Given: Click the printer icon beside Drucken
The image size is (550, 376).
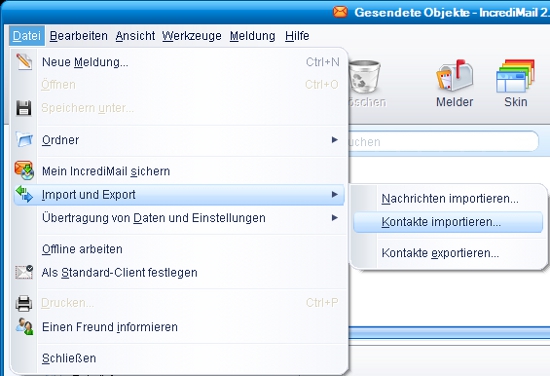Looking at the screenshot, I should coord(24,303).
